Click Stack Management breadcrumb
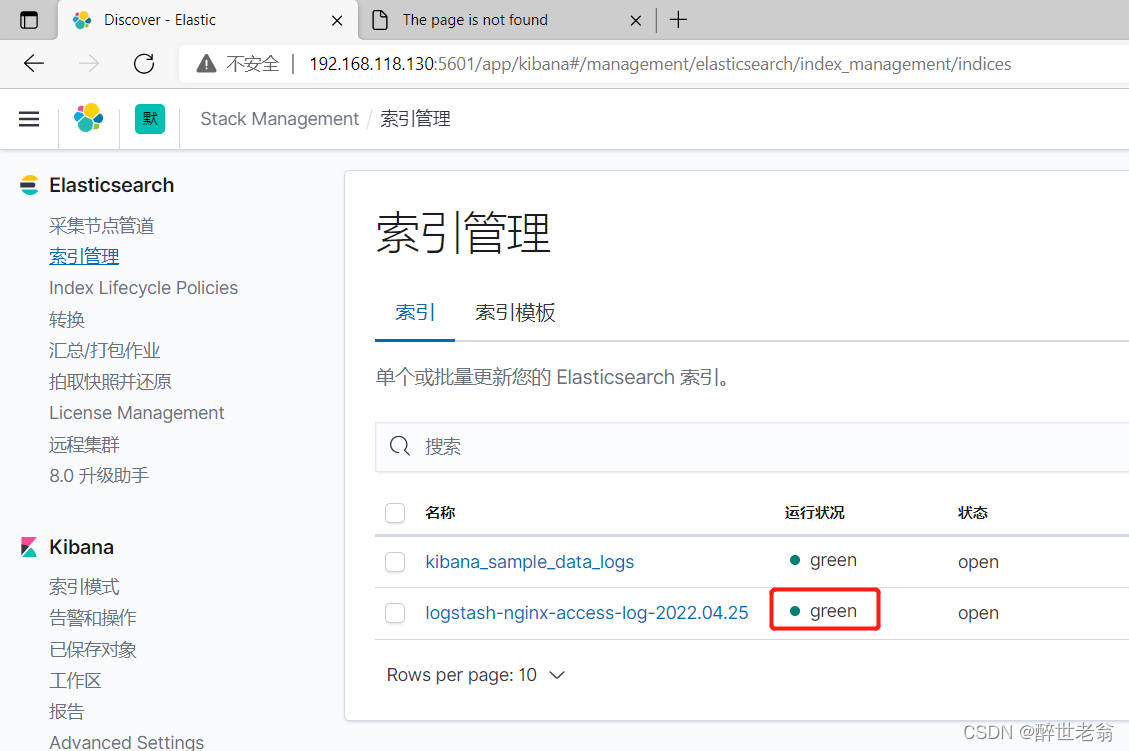The width and height of the screenshot is (1129, 751). [279, 119]
